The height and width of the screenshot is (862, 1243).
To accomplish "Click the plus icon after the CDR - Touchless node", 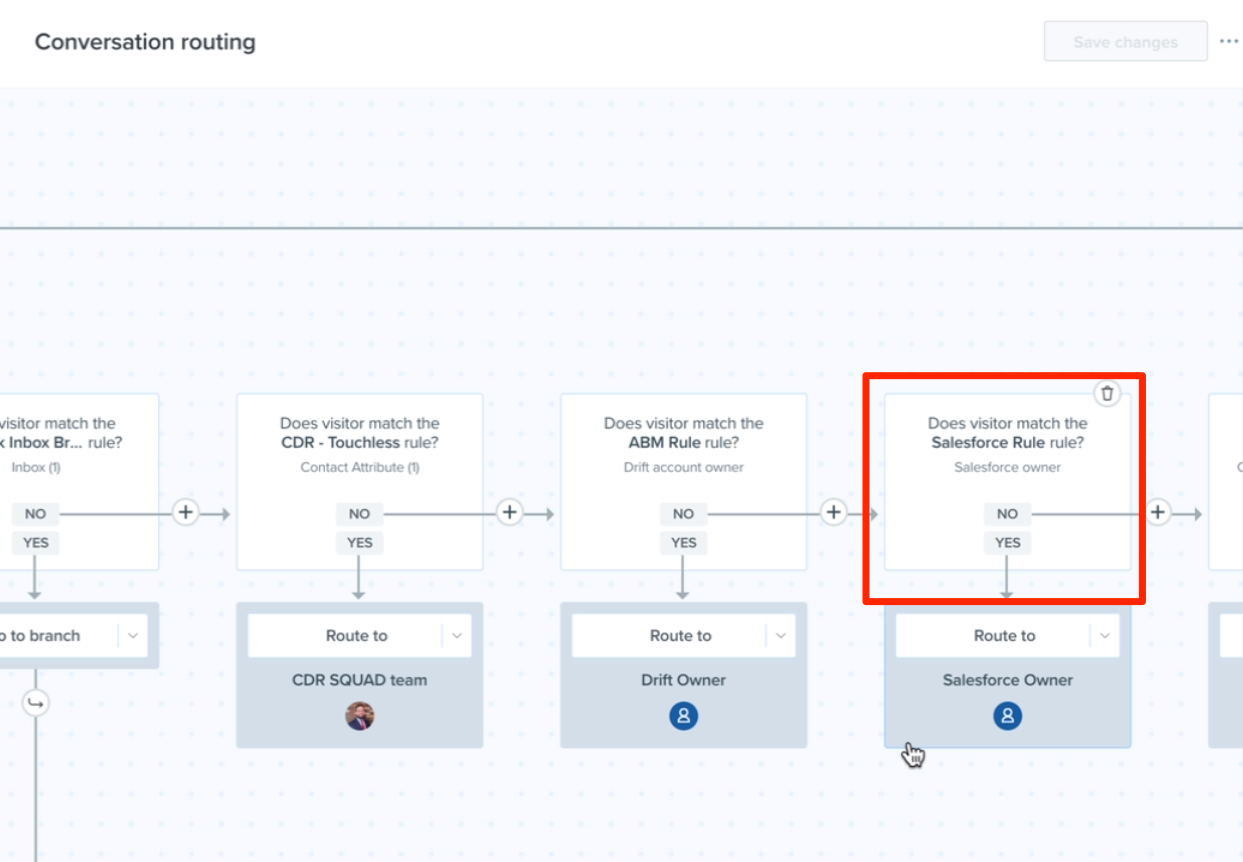I will [509, 511].
